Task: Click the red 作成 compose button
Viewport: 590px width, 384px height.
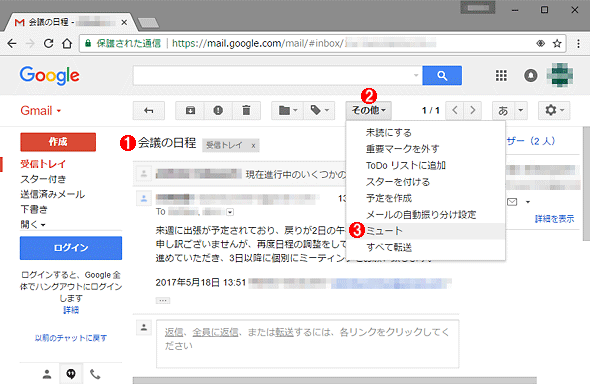Action: click(x=58, y=142)
